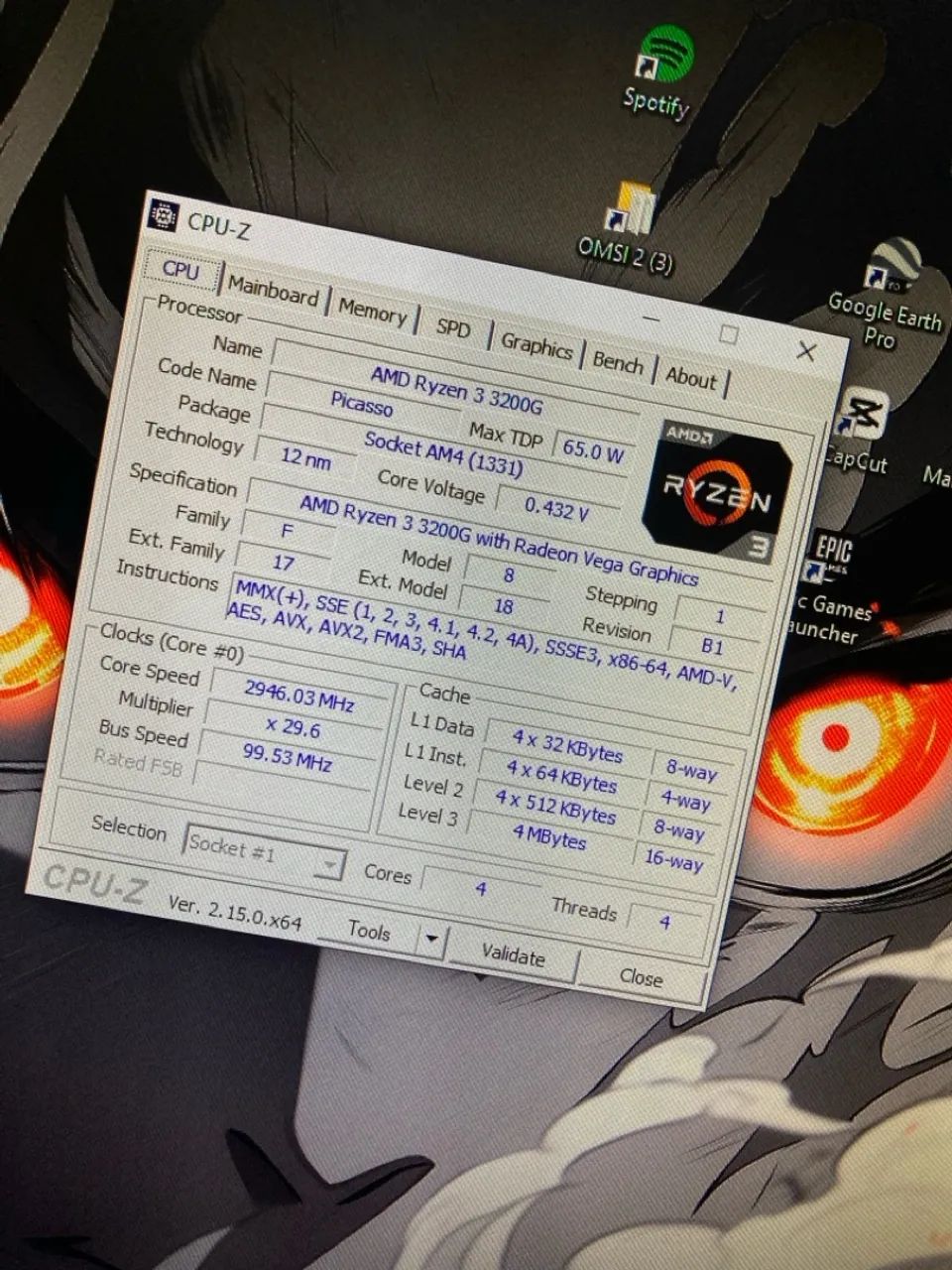The width and height of the screenshot is (952, 1270).
Task: Click the Core Voltage value 0.432 V
Action: (x=557, y=509)
